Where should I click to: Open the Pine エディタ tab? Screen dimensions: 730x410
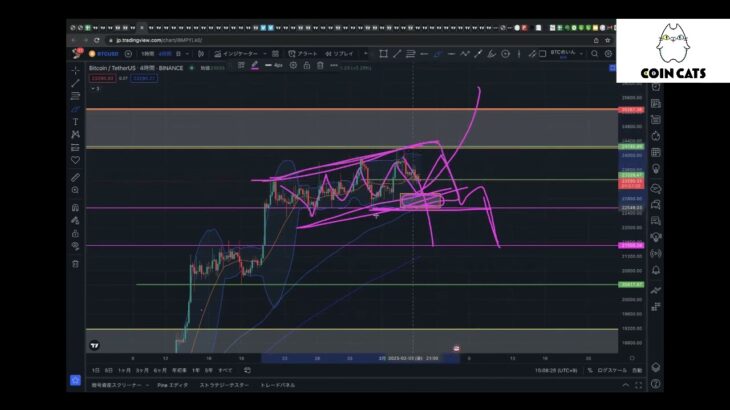tap(173, 385)
